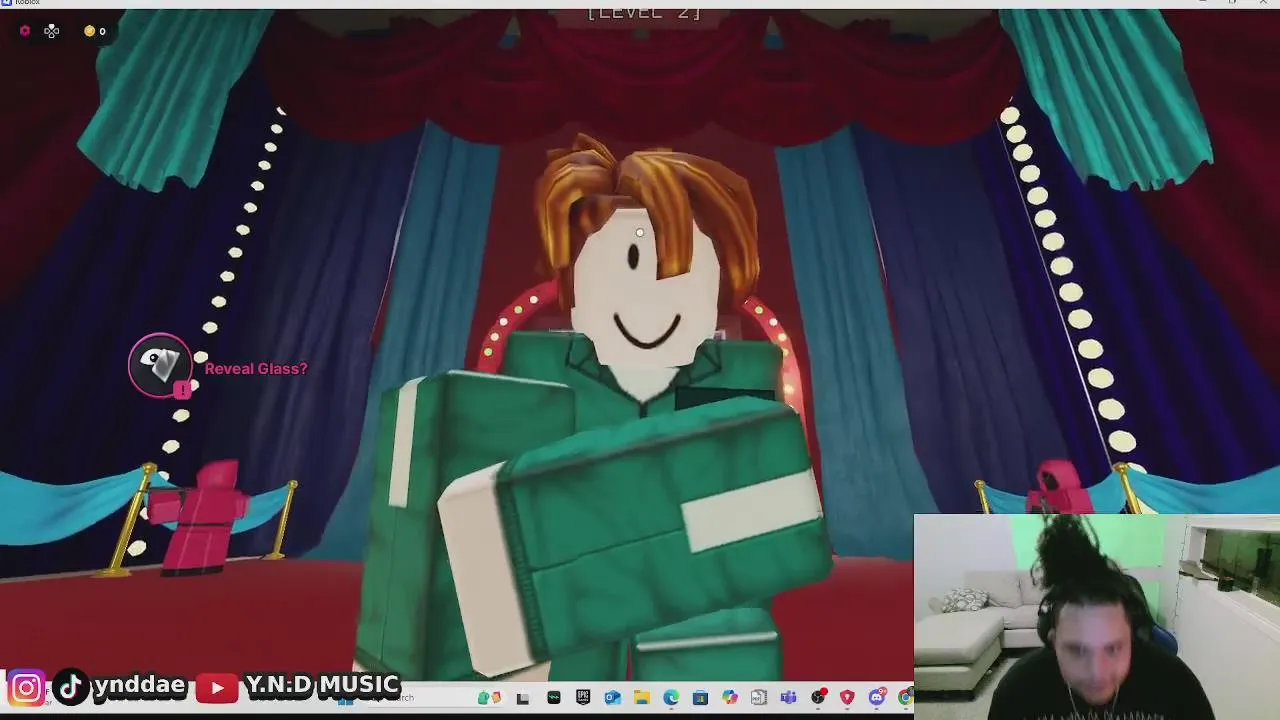Open Google Chrome from the taskbar
Viewport: 1280px width, 720px height.
906,697
